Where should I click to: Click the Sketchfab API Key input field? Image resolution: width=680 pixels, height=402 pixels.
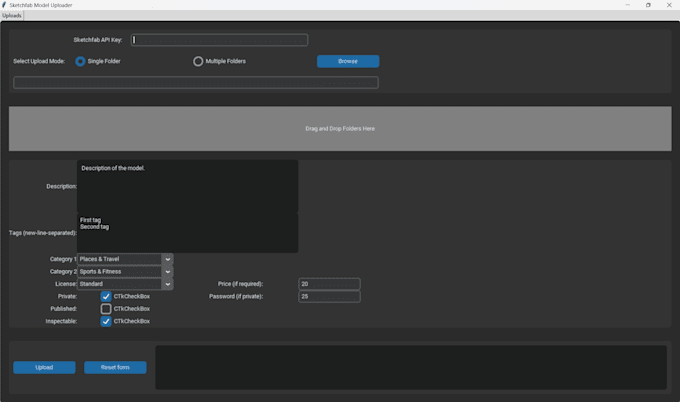(219, 40)
